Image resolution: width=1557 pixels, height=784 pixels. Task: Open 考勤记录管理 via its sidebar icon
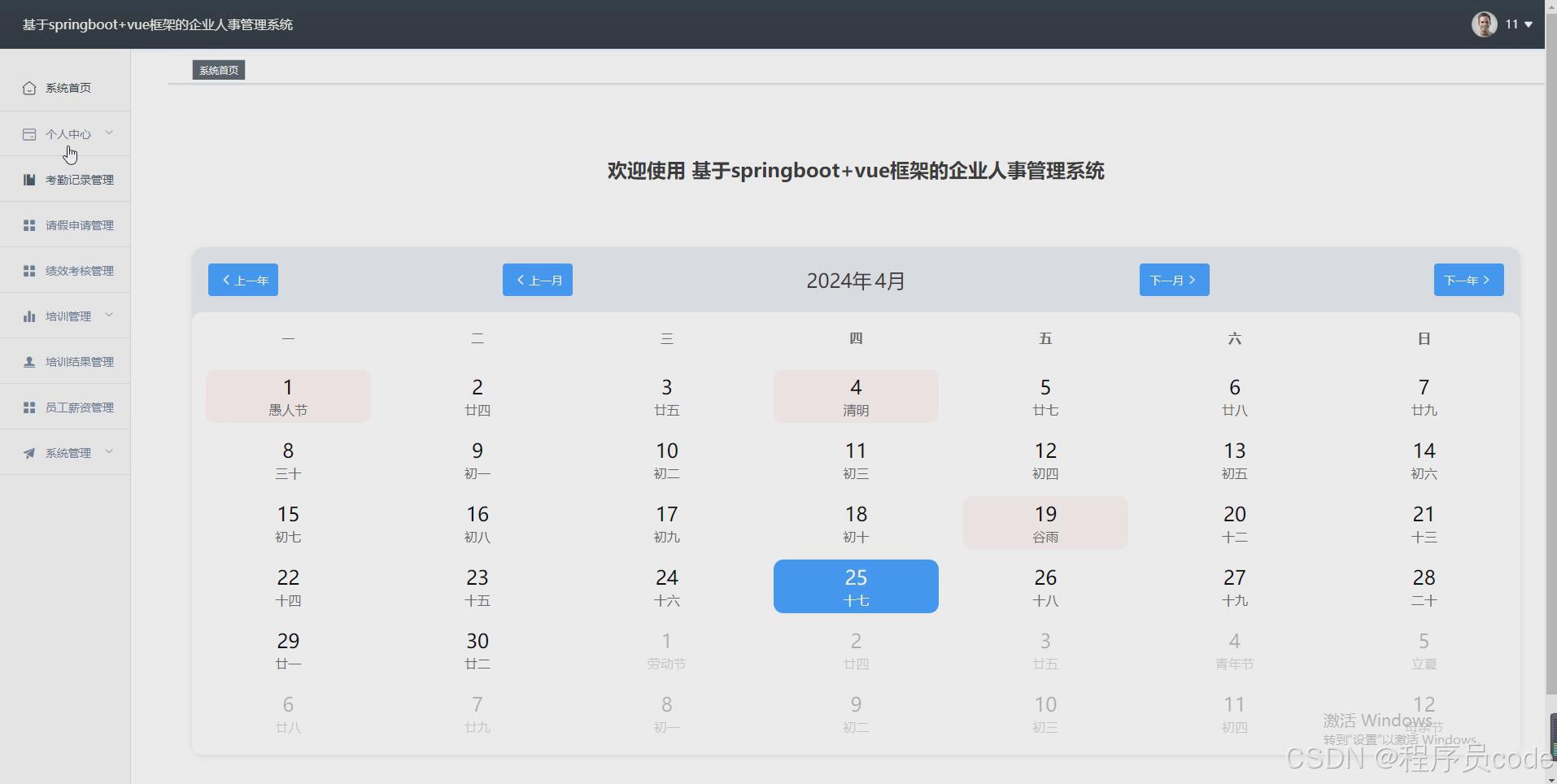click(x=28, y=179)
